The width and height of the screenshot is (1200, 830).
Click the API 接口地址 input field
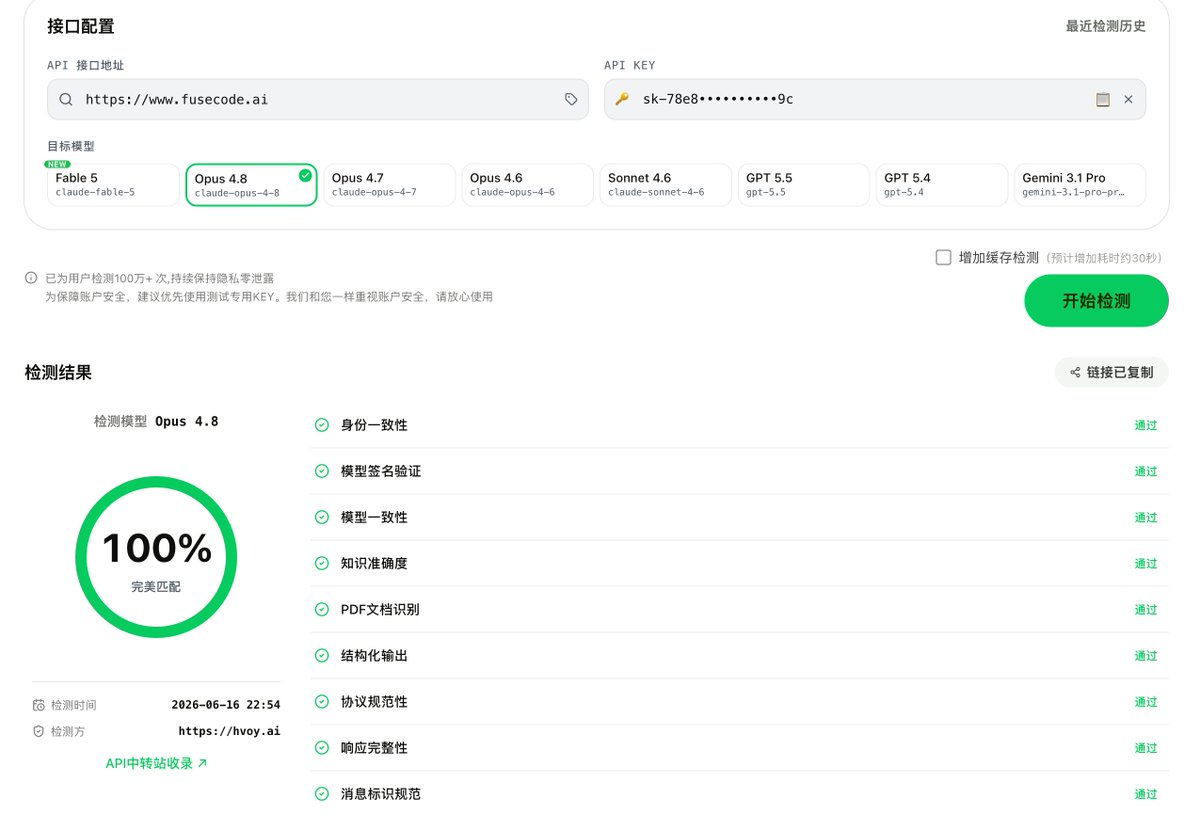pyautogui.click(x=318, y=99)
